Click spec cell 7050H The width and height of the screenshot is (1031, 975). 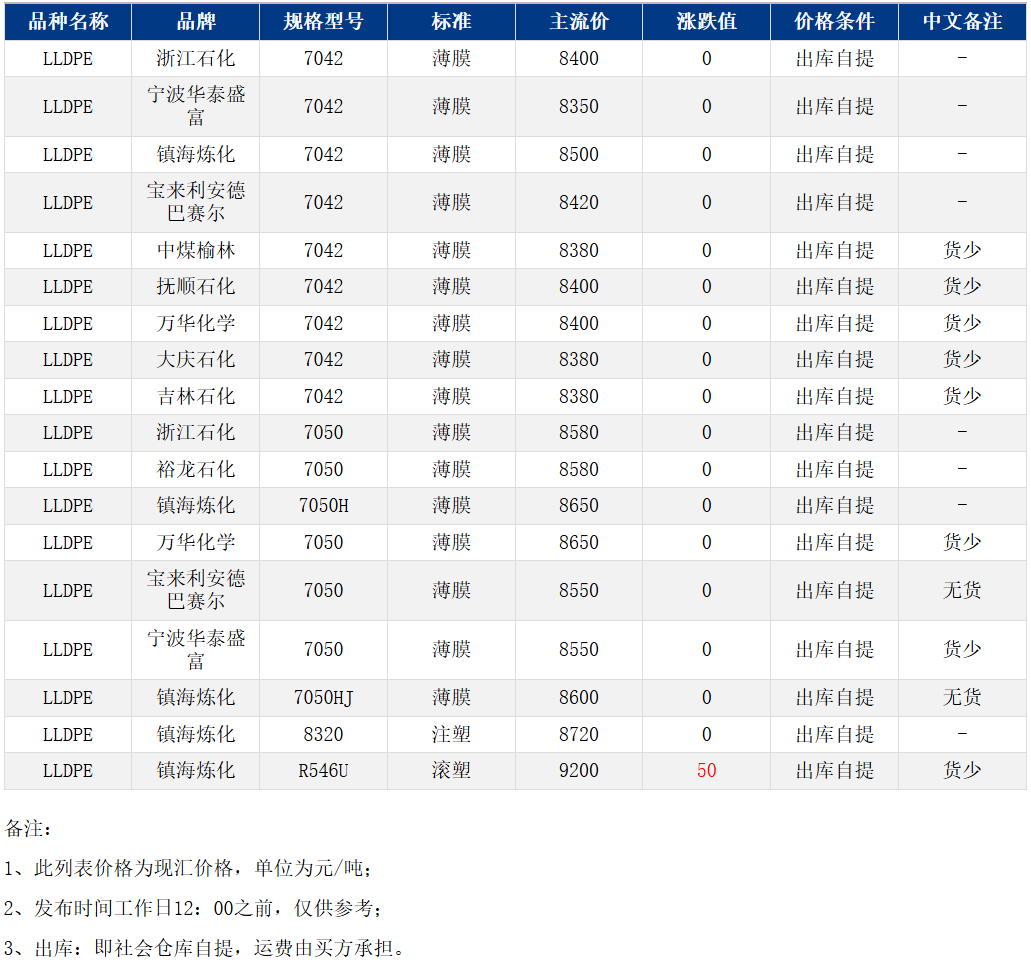coord(324,506)
